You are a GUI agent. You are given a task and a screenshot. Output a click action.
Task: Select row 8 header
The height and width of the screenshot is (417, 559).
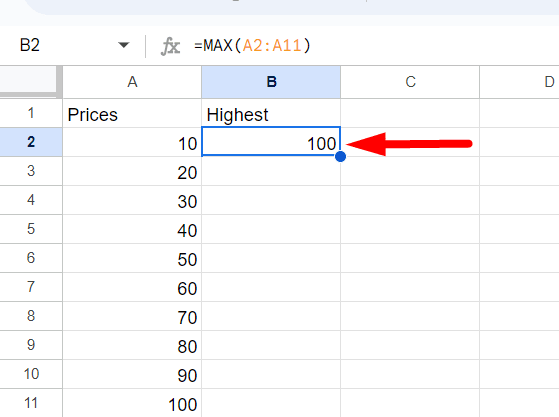click(x=31, y=316)
